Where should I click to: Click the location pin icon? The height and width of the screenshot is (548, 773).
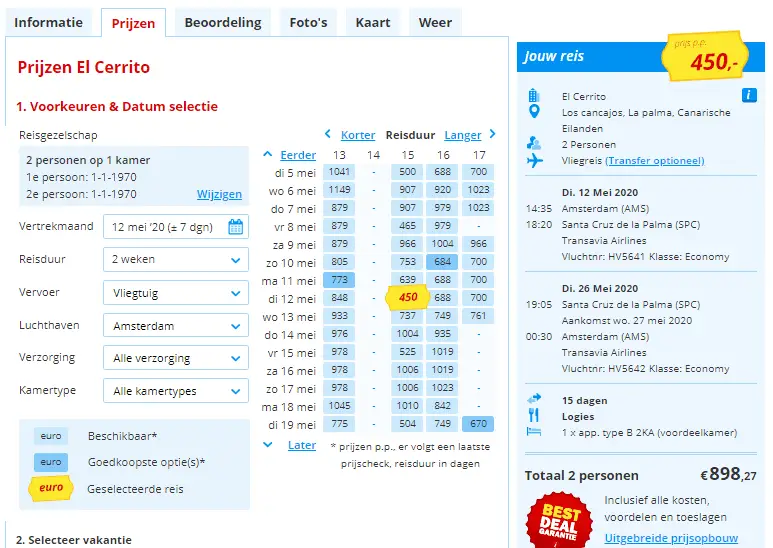534,111
